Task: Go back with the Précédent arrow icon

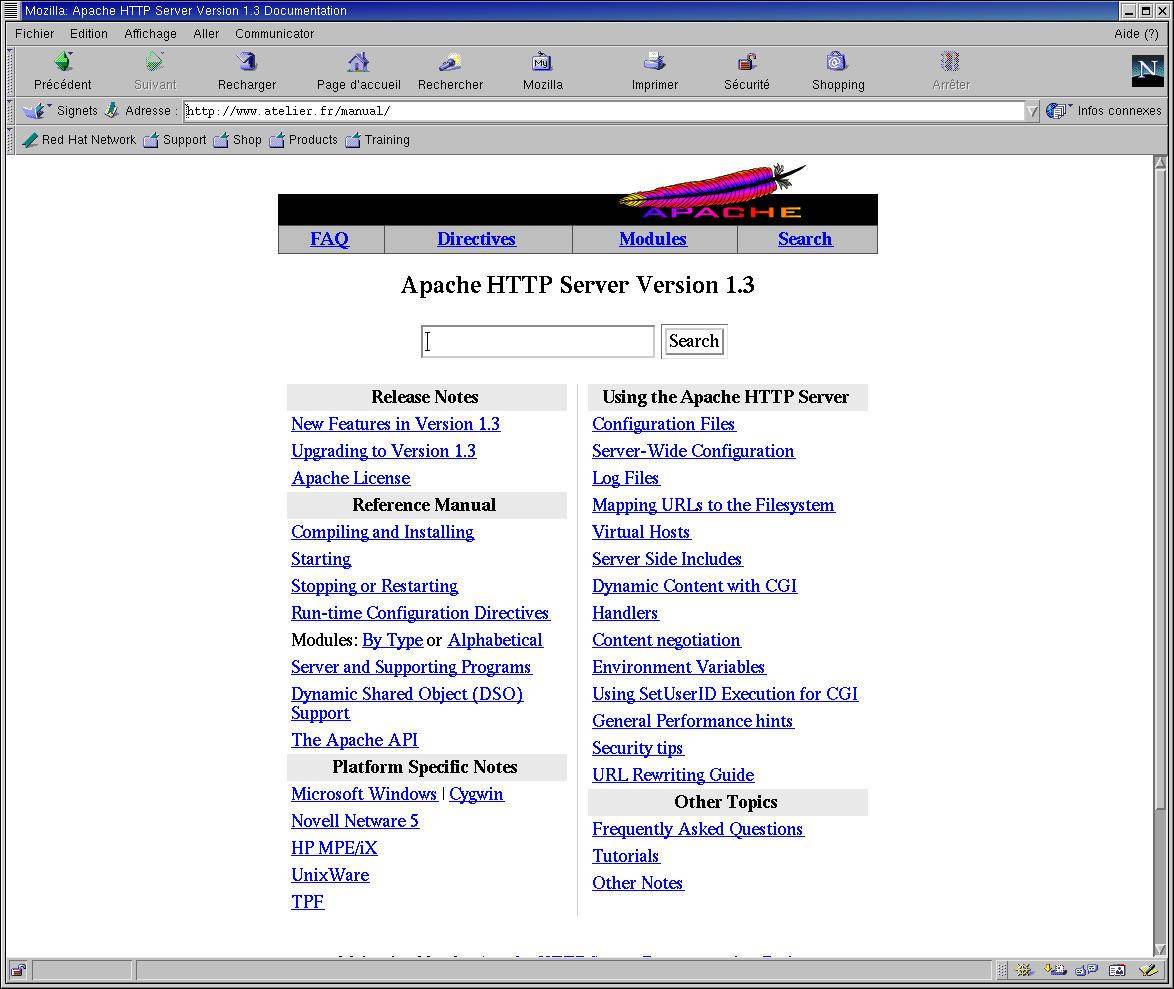Action: coord(63,61)
